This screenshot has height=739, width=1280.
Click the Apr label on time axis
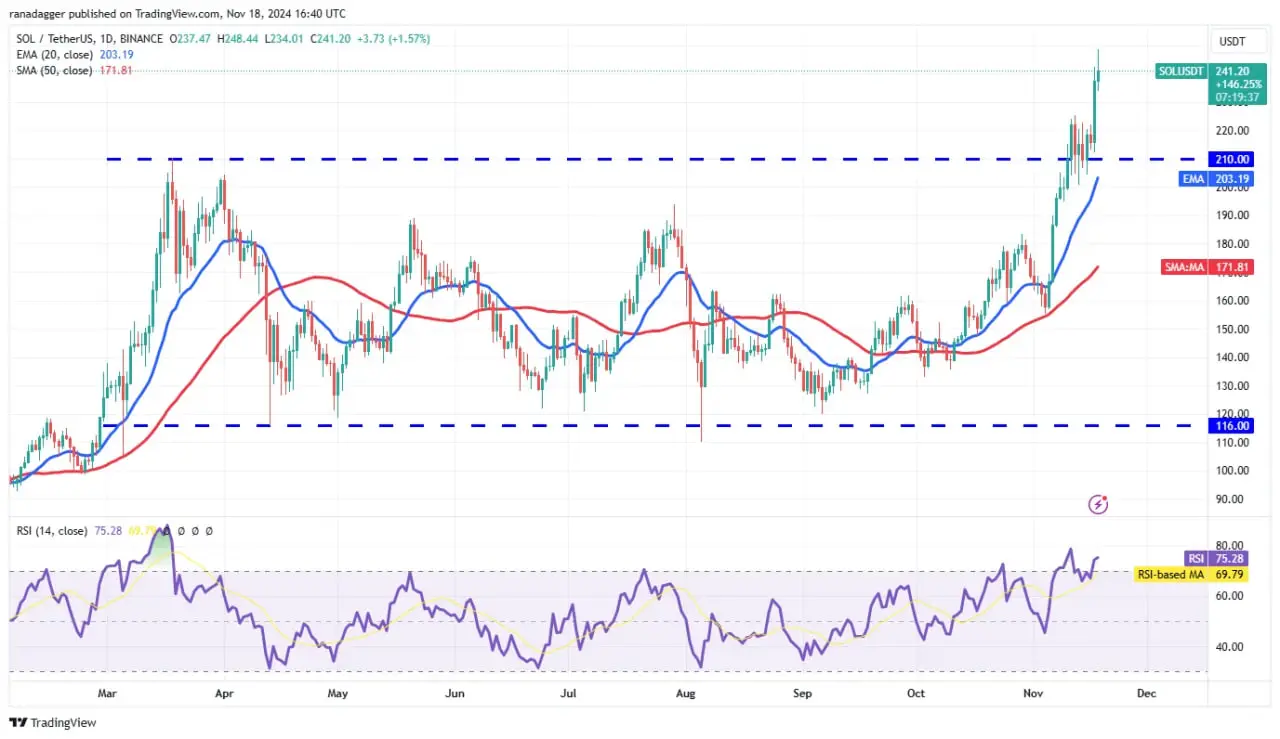[x=223, y=692]
